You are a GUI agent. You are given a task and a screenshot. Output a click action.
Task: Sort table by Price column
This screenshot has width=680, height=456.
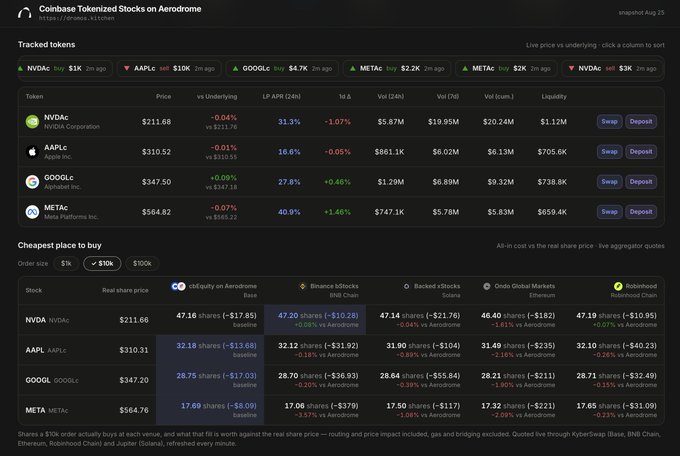(x=163, y=97)
